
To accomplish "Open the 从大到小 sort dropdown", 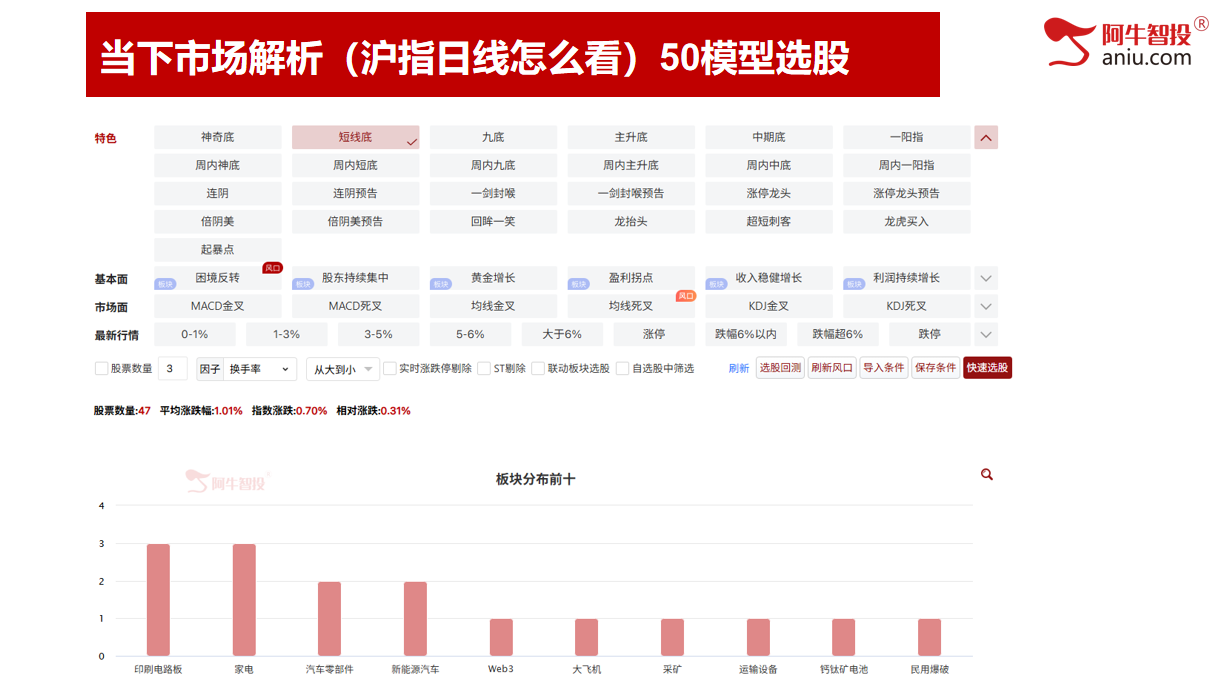I will point(343,369).
